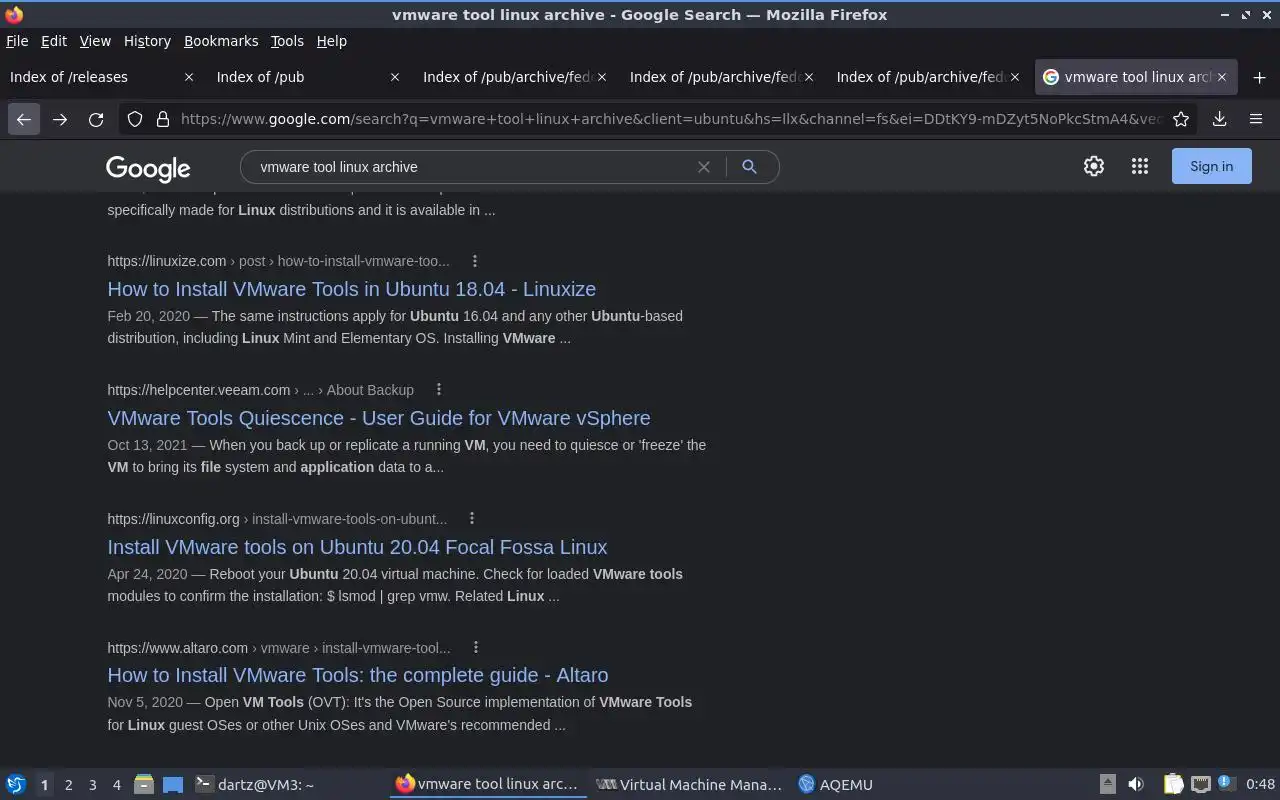The height and width of the screenshot is (800, 1280).
Task: Open the Help menu
Action: [331, 41]
